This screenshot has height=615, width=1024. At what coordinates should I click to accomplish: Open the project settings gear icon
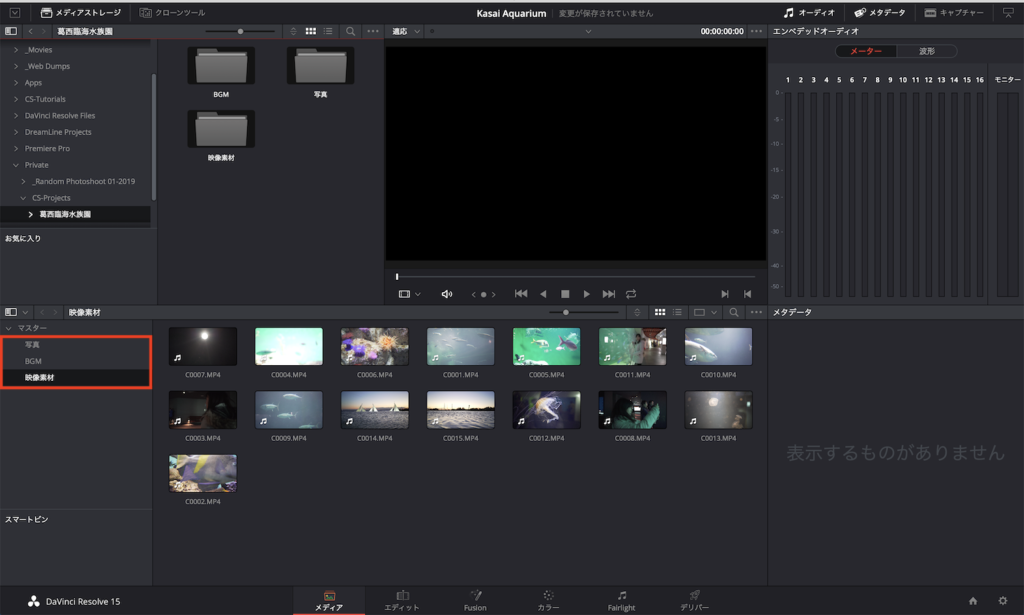click(1003, 601)
